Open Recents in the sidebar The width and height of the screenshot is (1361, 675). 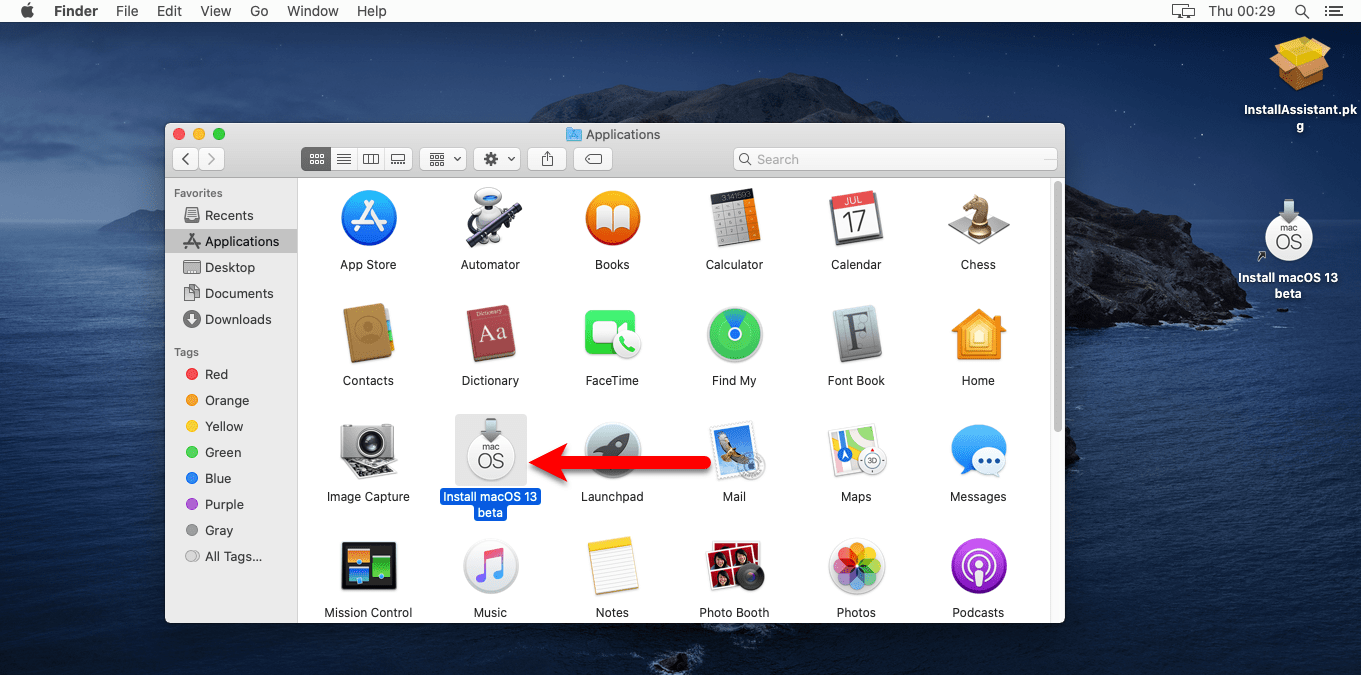click(230, 215)
